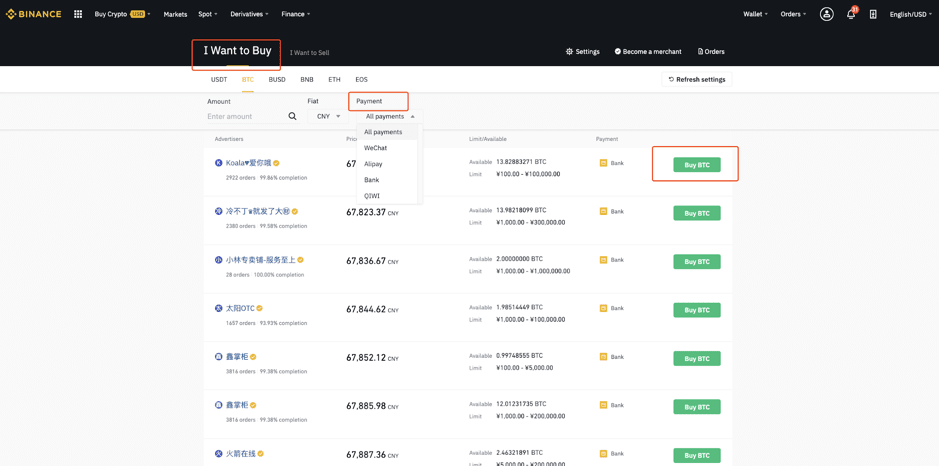Click verified badge next to 太阳OTC

[259, 308]
